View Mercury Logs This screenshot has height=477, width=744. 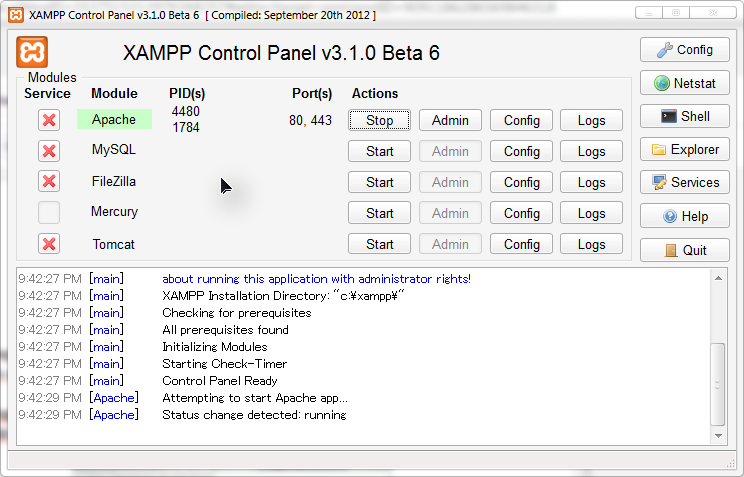591,213
